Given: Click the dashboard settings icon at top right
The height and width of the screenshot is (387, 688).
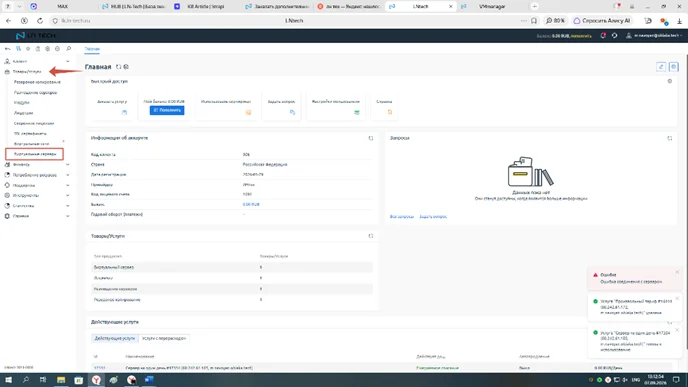Looking at the screenshot, I should click(674, 67).
